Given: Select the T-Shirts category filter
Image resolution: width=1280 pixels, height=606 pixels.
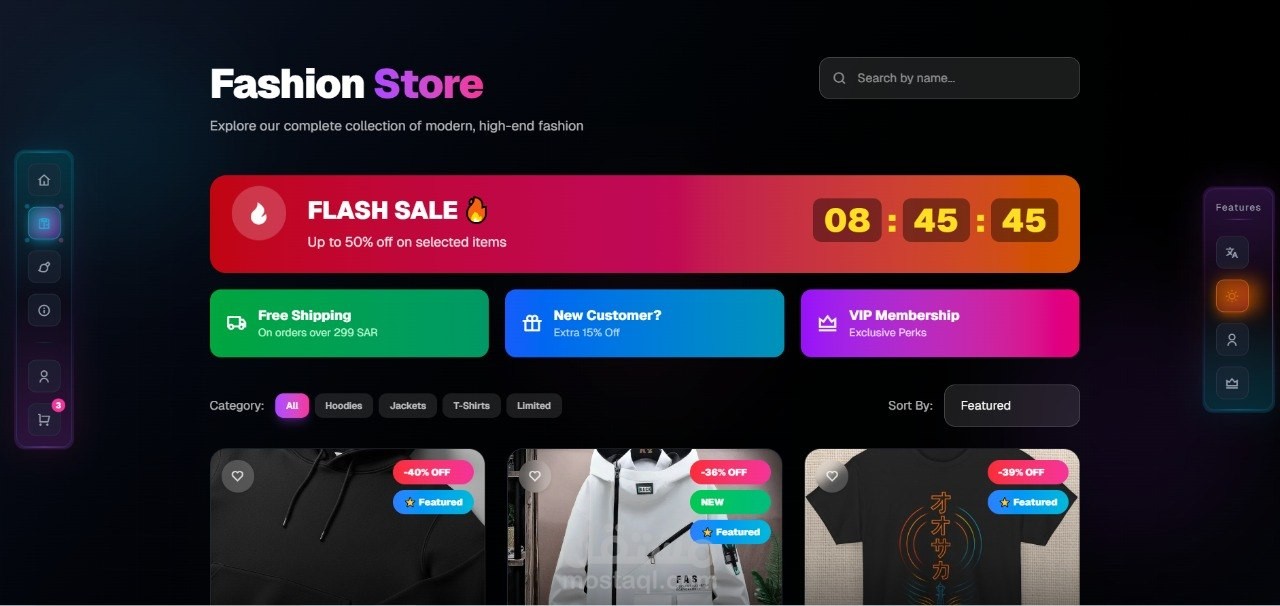Looking at the screenshot, I should click(472, 406).
